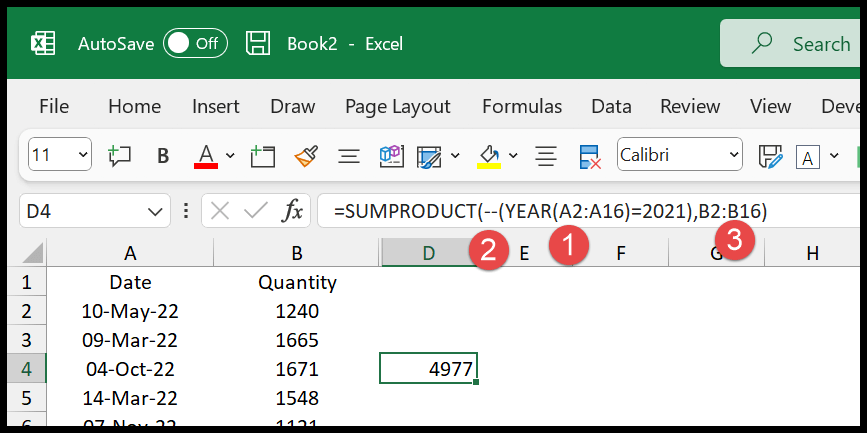Viewport: 867px width, 433px height.
Task: Apply the yellow fill color bucket
Action: click(x=489, y=156)
